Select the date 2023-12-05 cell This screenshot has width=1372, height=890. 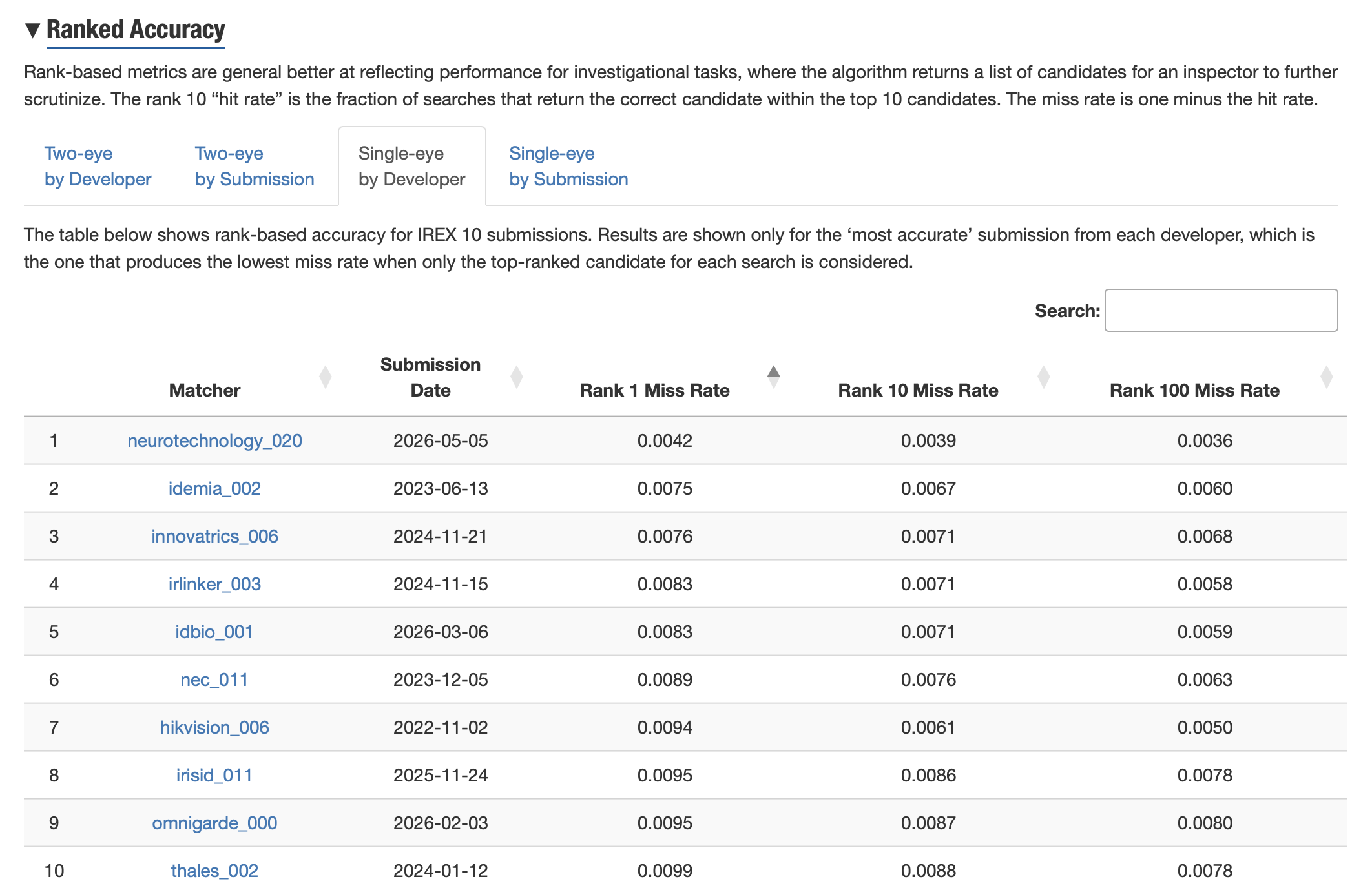[441, 679]
